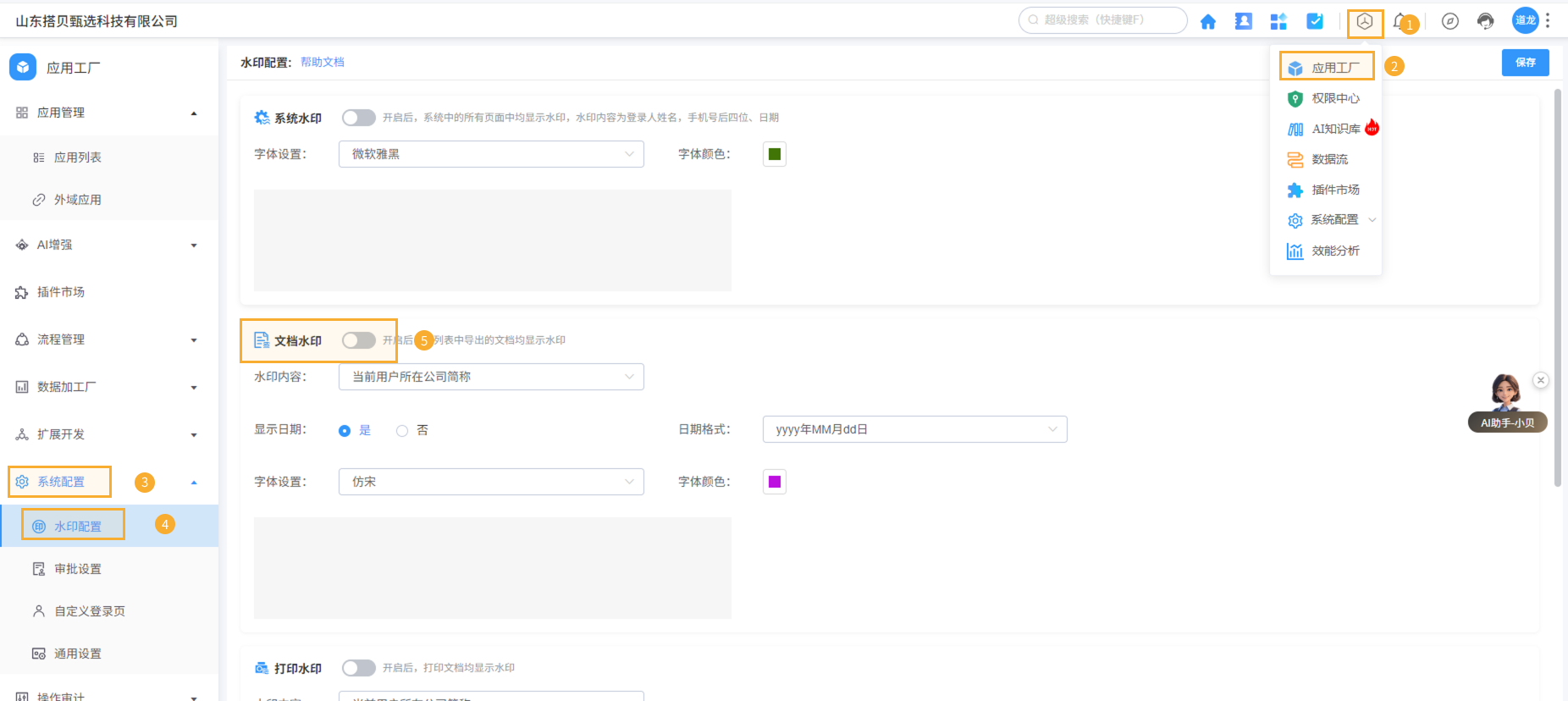This screenshot has width=1568, height=701.
Task: Select the 否 radio for 显示日期
Action: tap(402, 430)
